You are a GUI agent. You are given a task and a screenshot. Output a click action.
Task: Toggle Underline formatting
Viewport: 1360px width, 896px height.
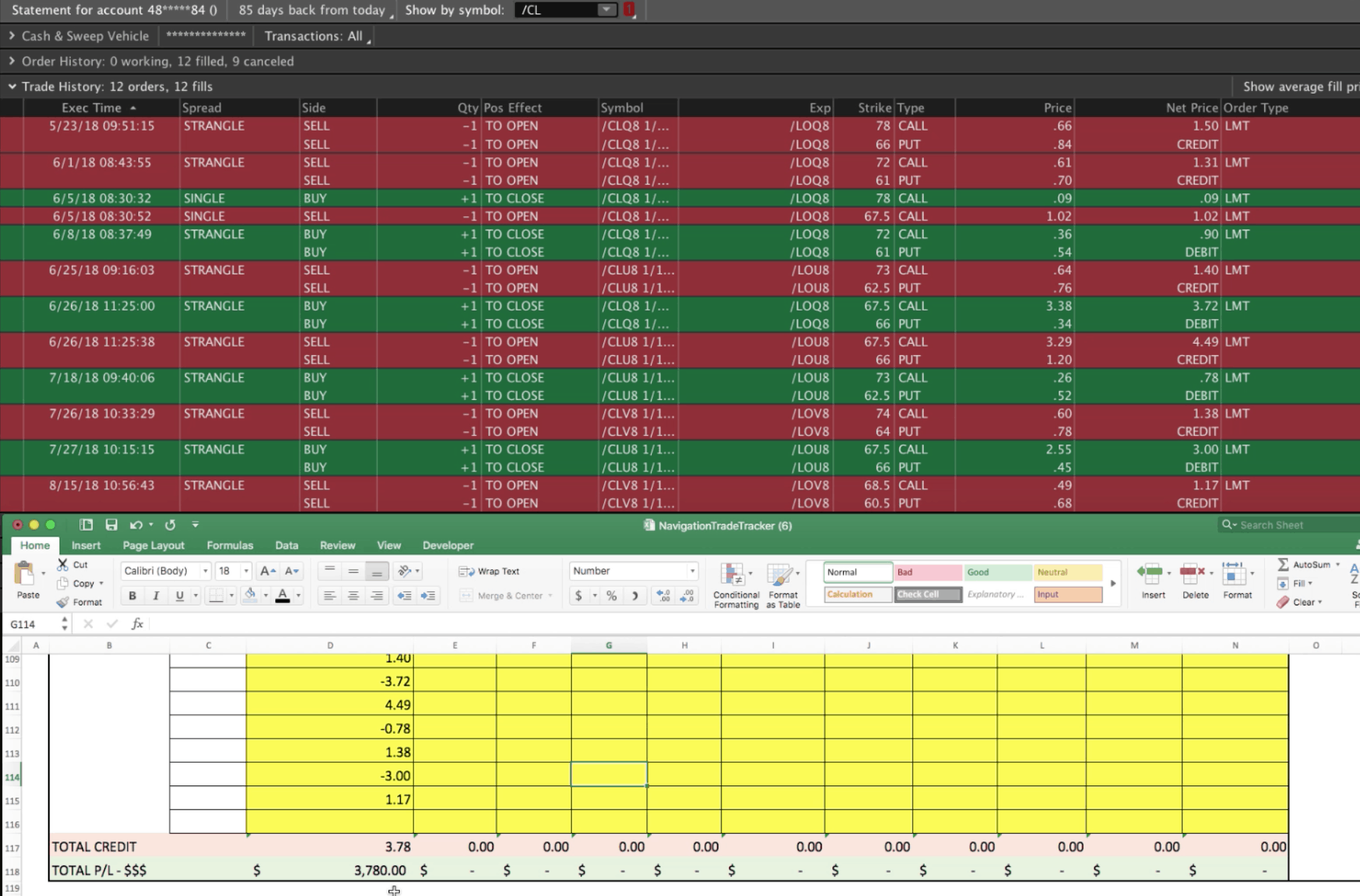click(x=179, y=595)
